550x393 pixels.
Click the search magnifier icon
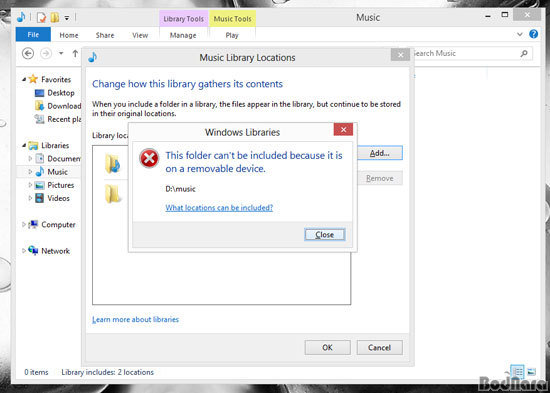[524, 53]
